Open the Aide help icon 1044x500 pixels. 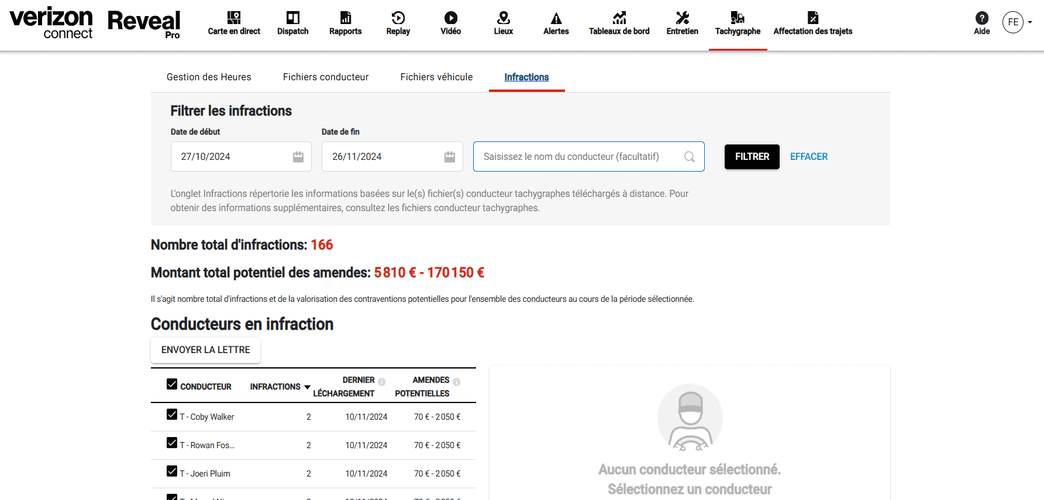coord(981,18)
